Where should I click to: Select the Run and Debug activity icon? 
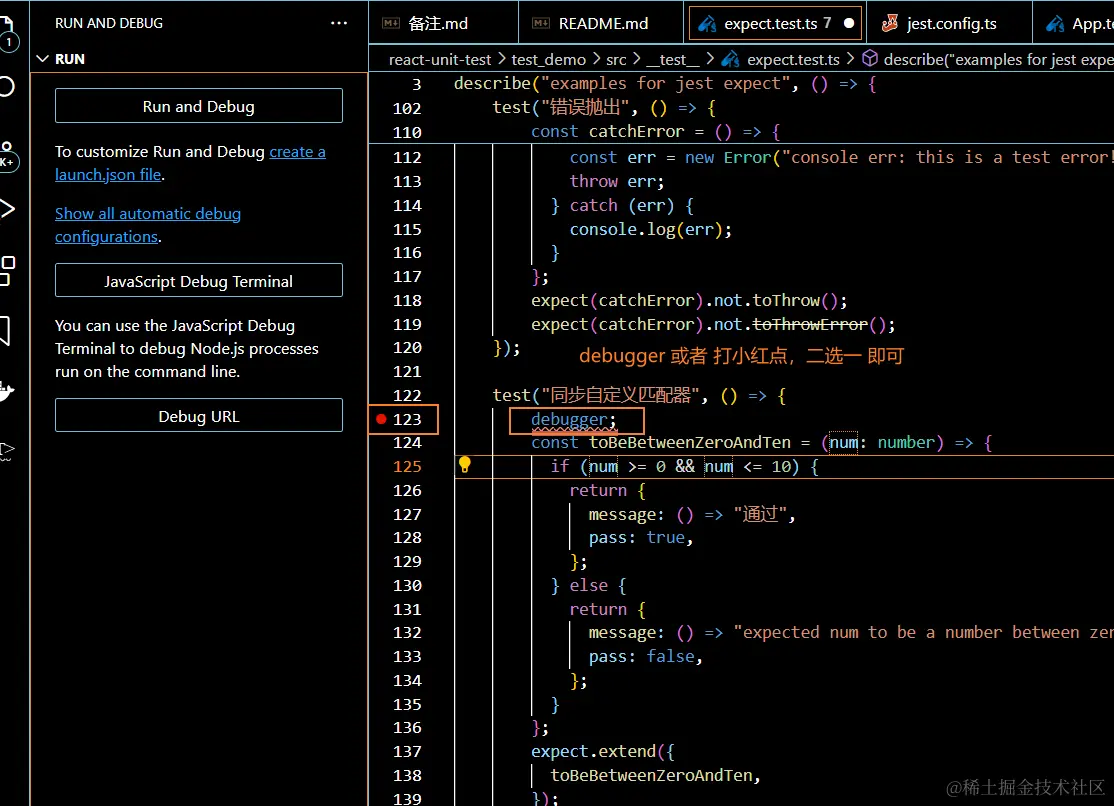(x=6, y=209)
